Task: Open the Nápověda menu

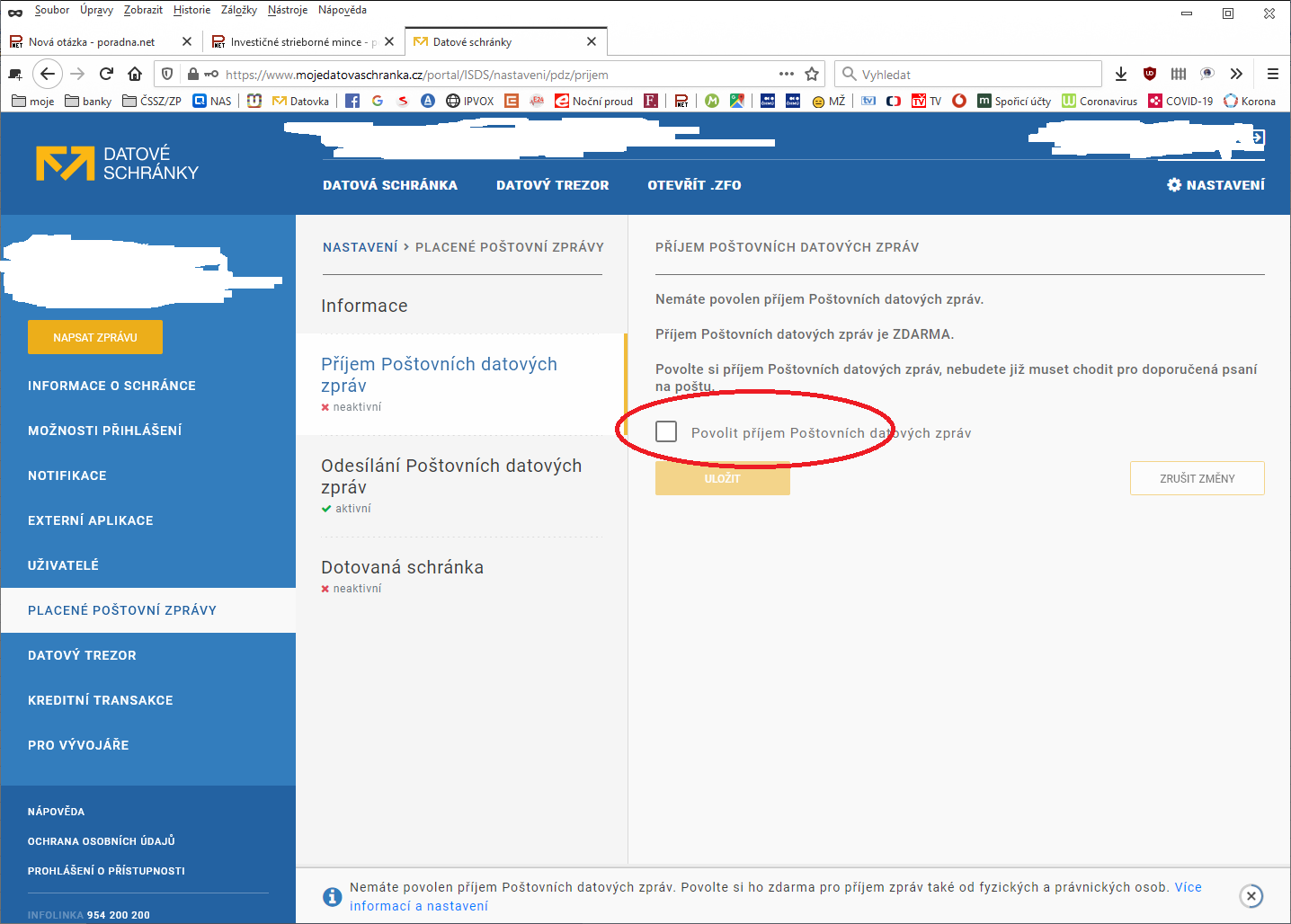Action: click(x=343, y=10)
